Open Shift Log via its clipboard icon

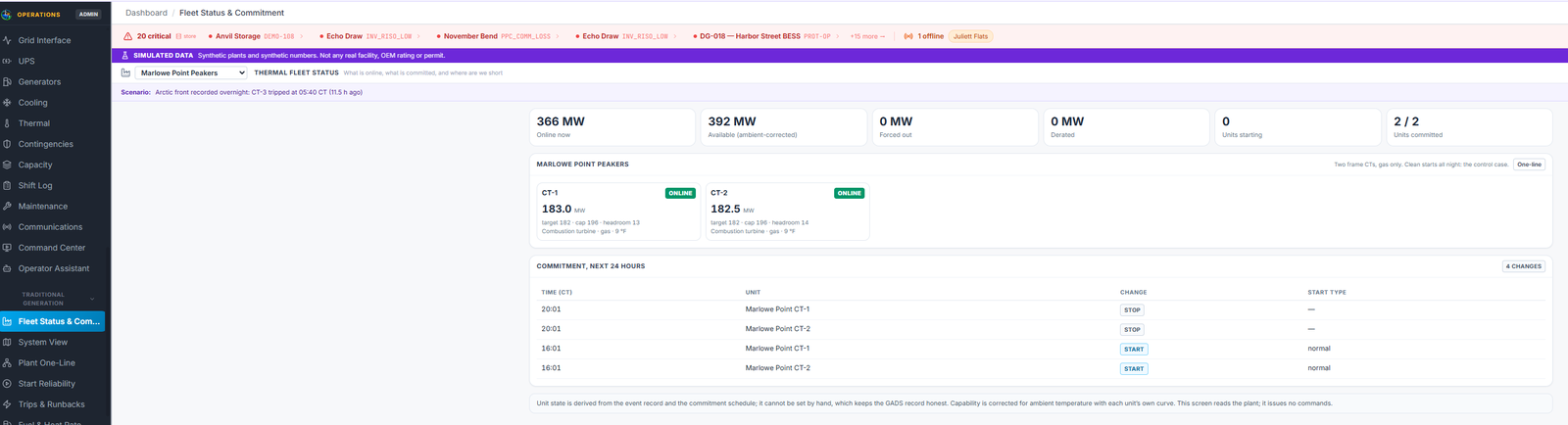click(x=7, y=185)
